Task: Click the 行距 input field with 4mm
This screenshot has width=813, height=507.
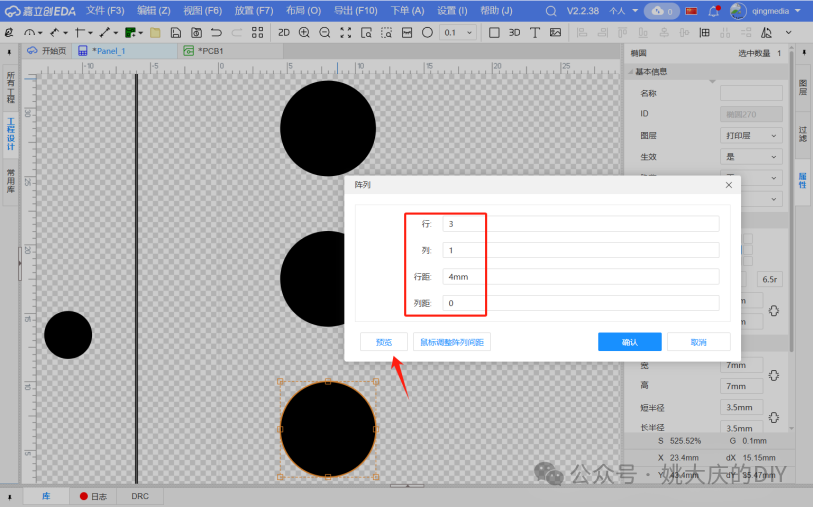Action: [x=581, y=277]
